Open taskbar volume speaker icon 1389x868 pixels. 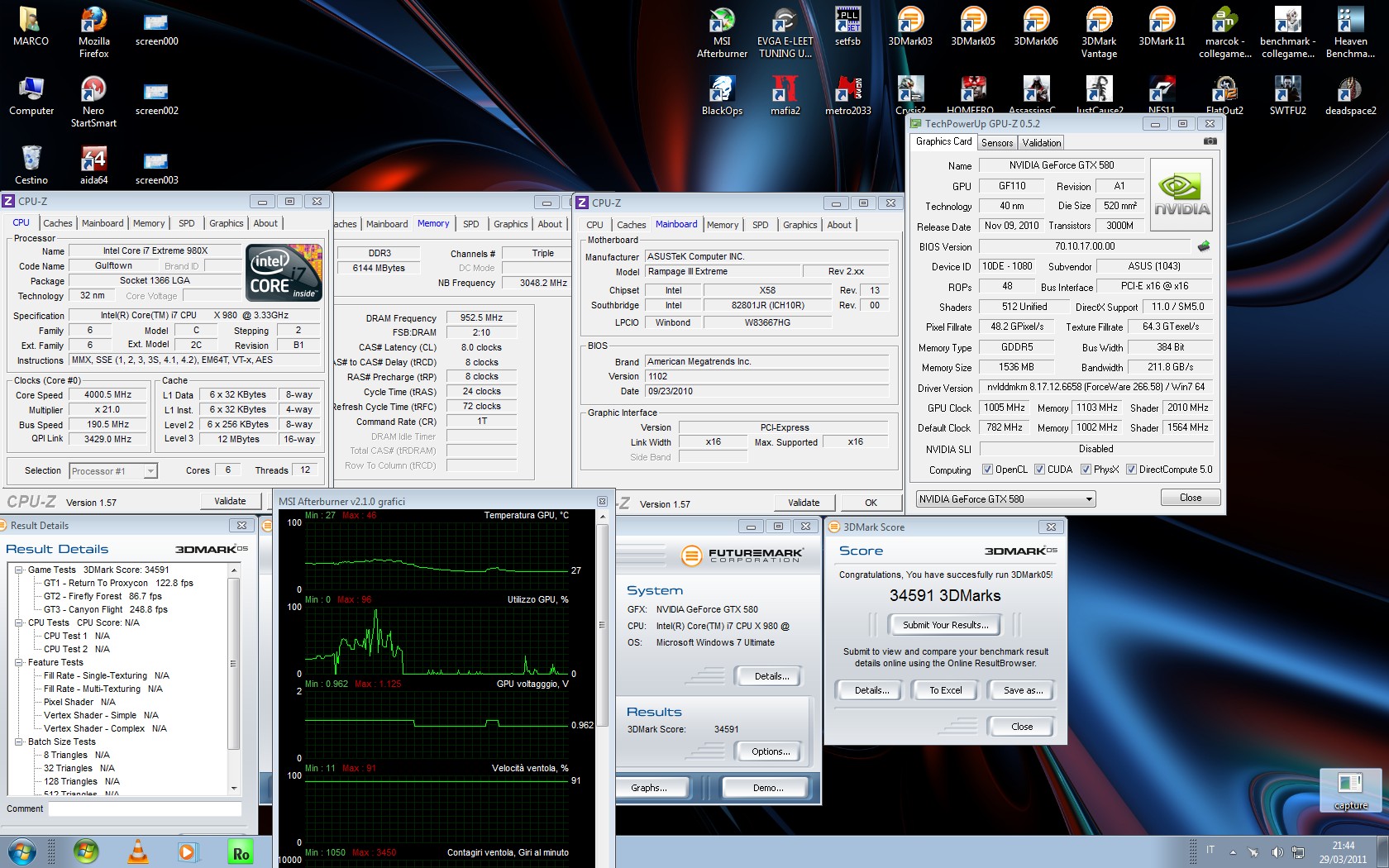click(1277, 851)
